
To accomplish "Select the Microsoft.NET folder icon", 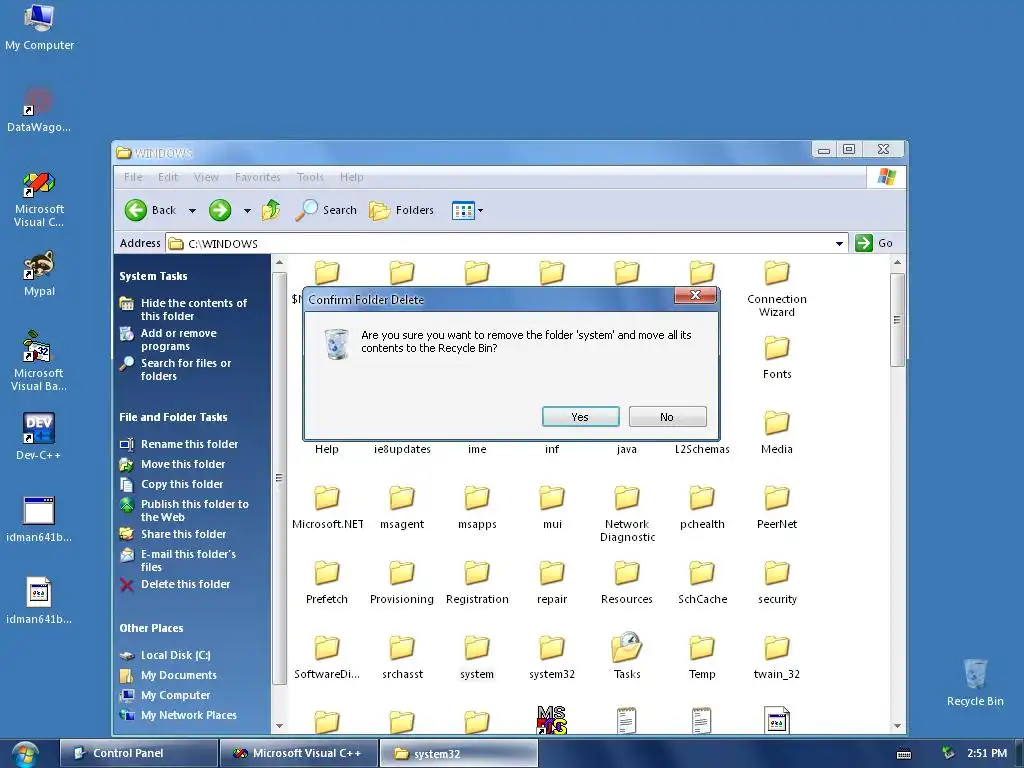I will [327, 498].
